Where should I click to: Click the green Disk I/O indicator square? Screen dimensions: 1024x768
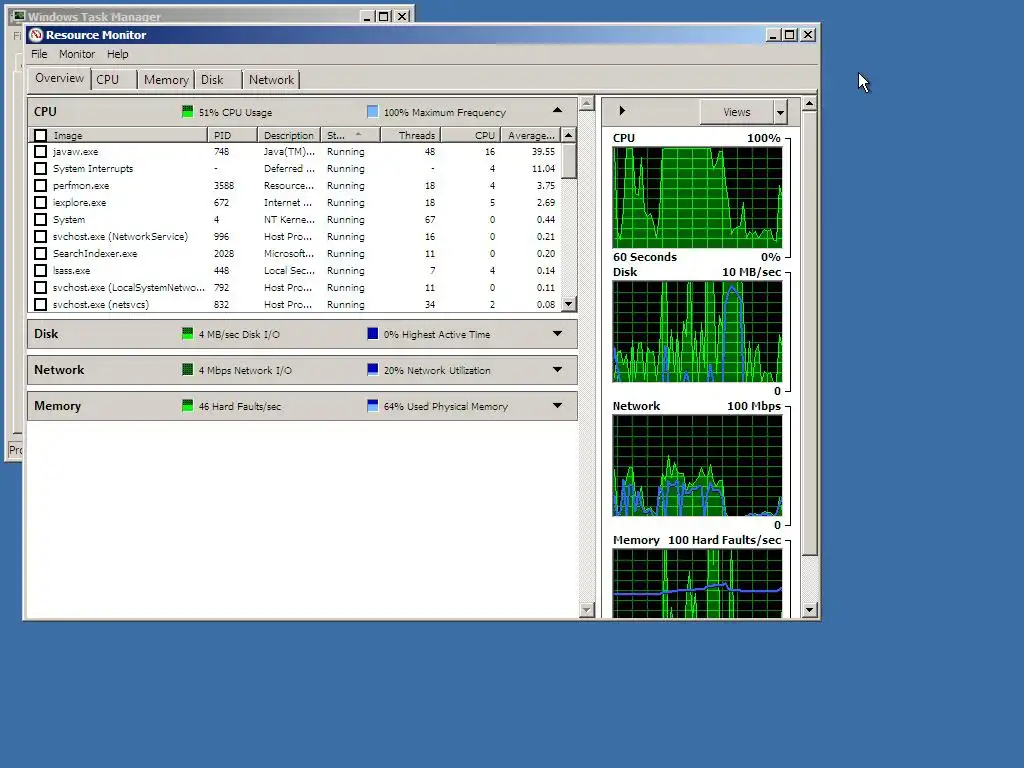tap(187, 334)
